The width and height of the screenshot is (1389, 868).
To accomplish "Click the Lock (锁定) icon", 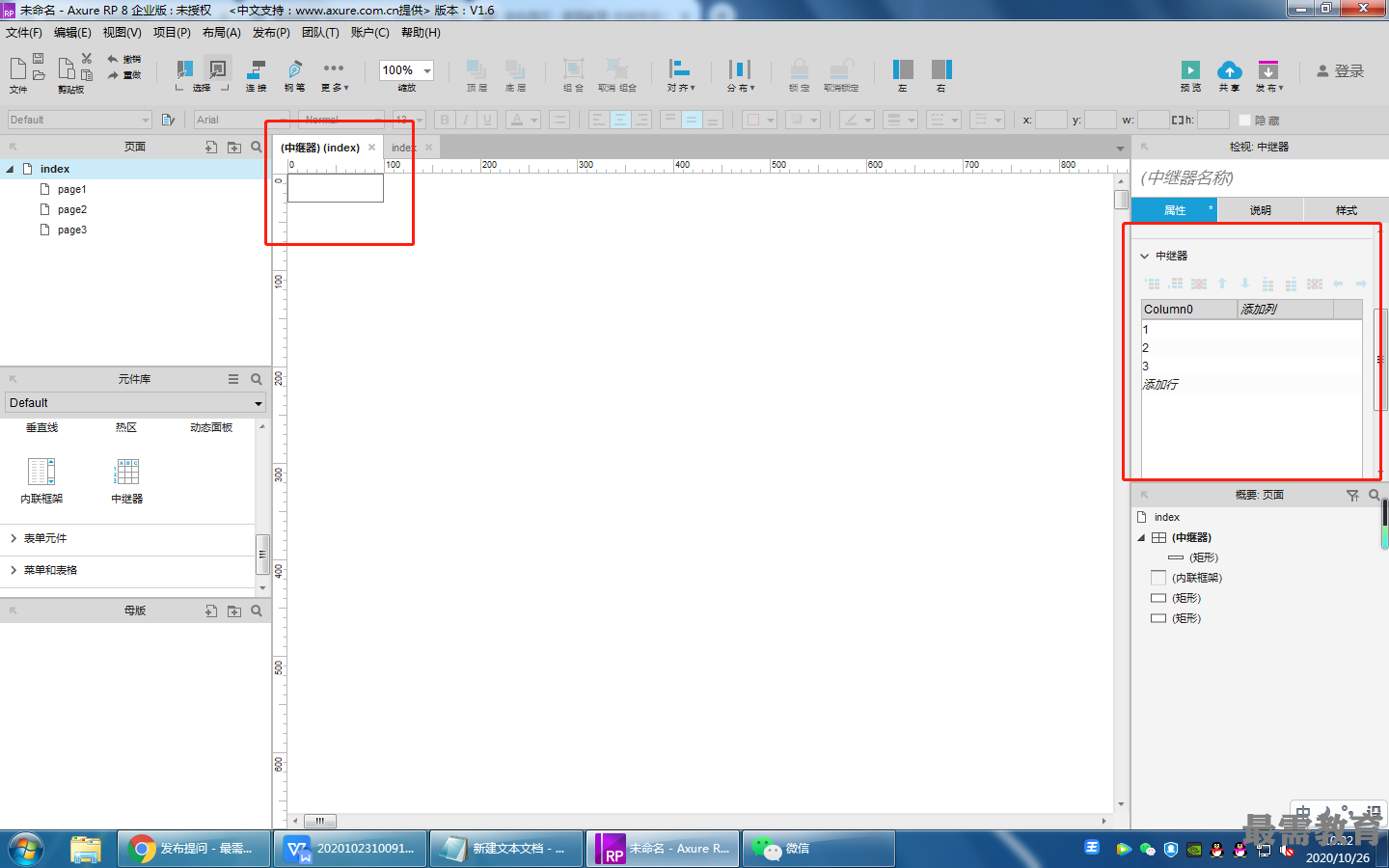I will [799, 69].
